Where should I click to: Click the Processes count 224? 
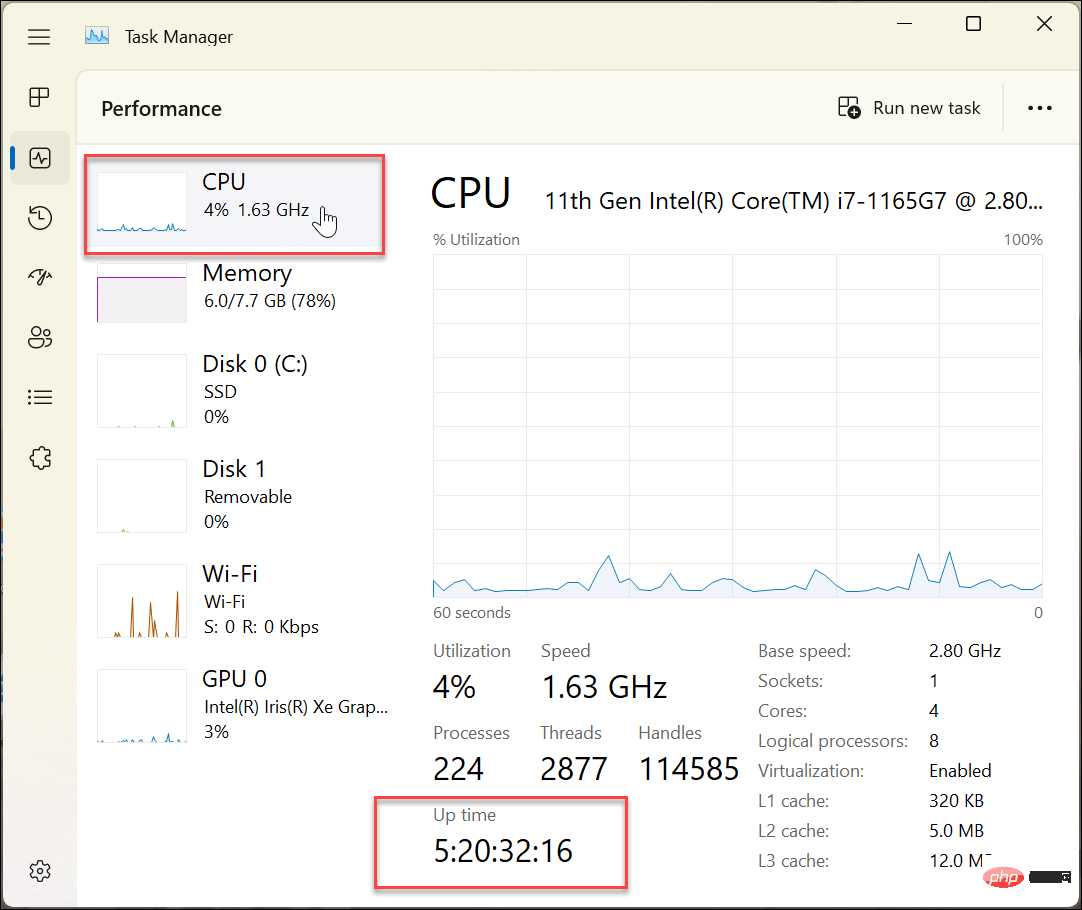(458, 769)
